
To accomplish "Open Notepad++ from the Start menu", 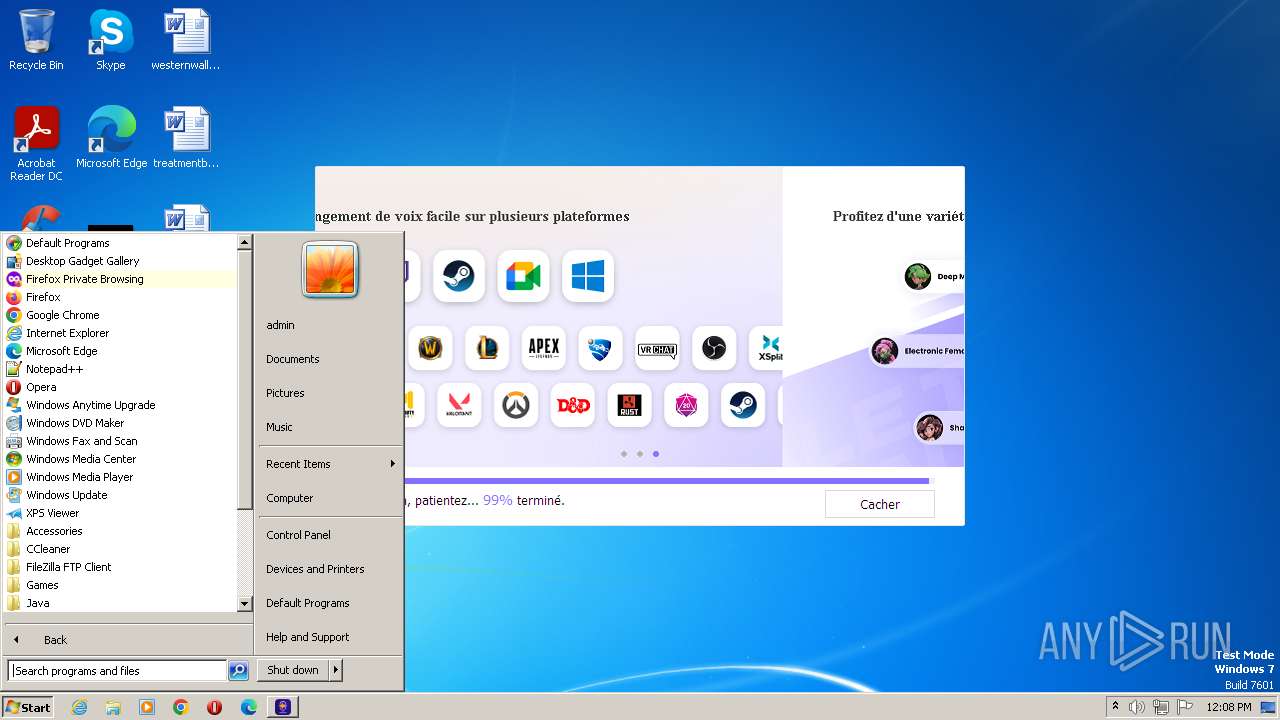I will pyautogui.click(x=120, y=369).
